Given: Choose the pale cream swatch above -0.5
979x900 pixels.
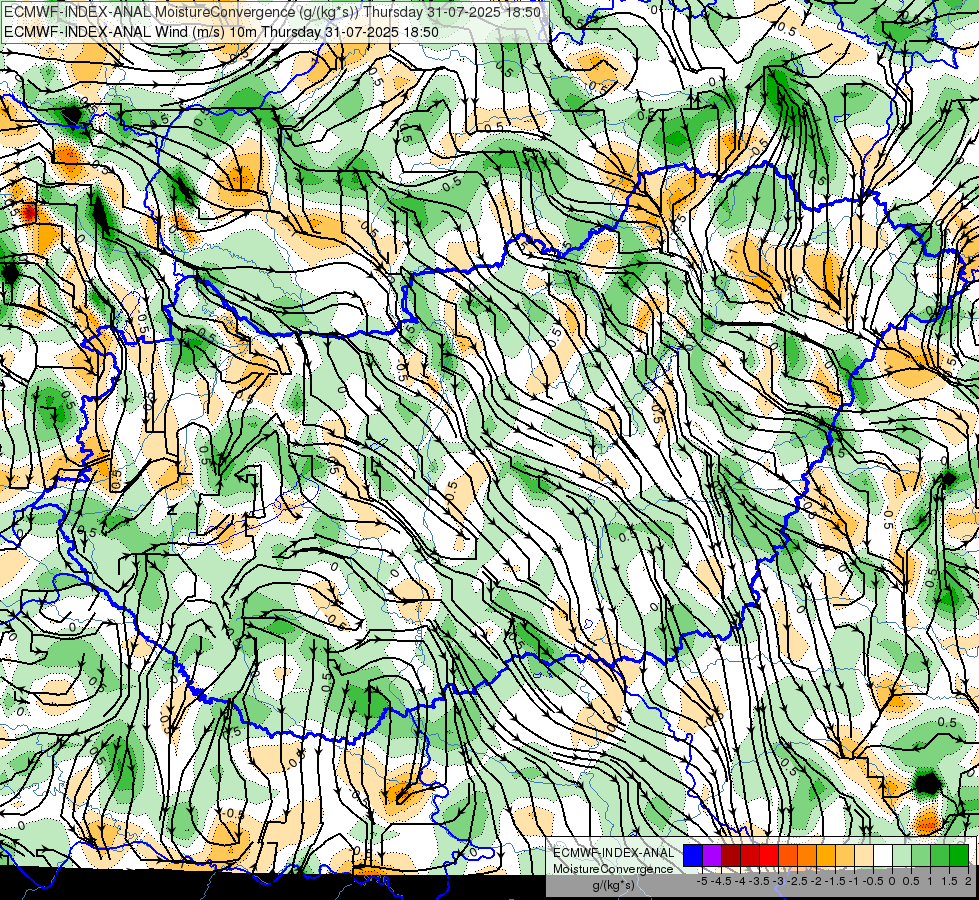Looking at the screenshot, I should point(864,856).
